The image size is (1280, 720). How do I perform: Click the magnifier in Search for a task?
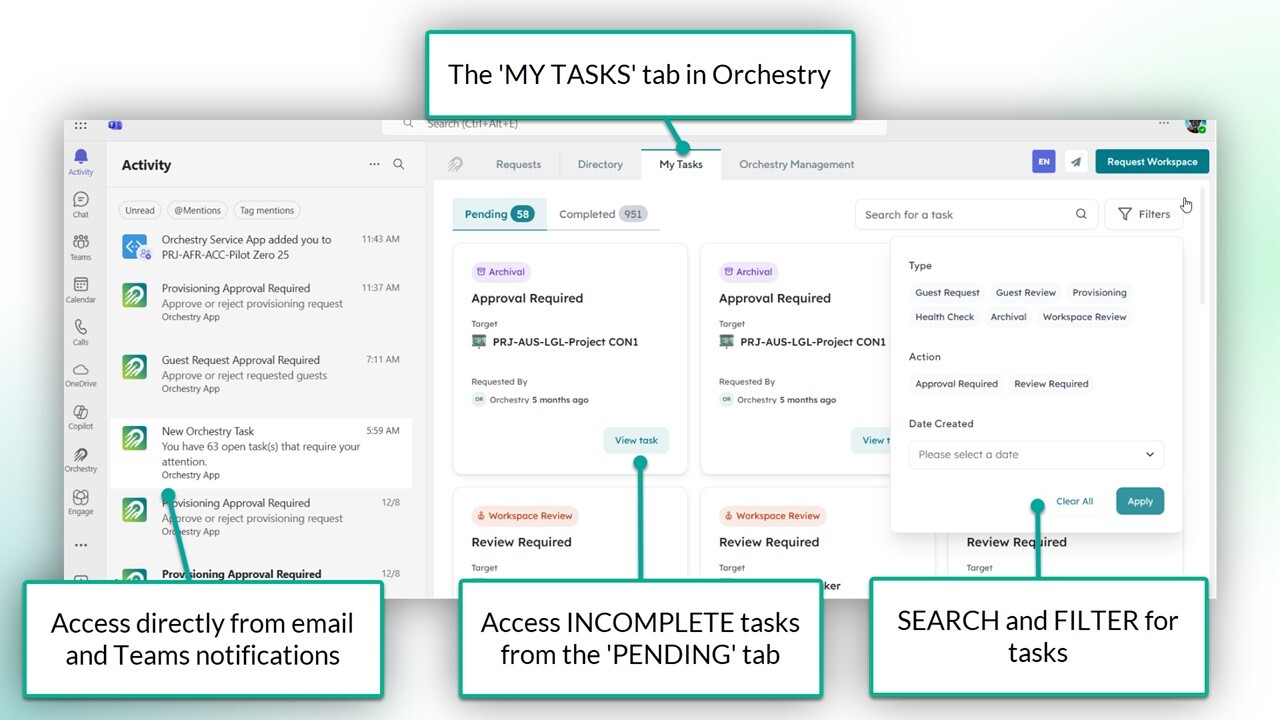tap(1081, 214)
